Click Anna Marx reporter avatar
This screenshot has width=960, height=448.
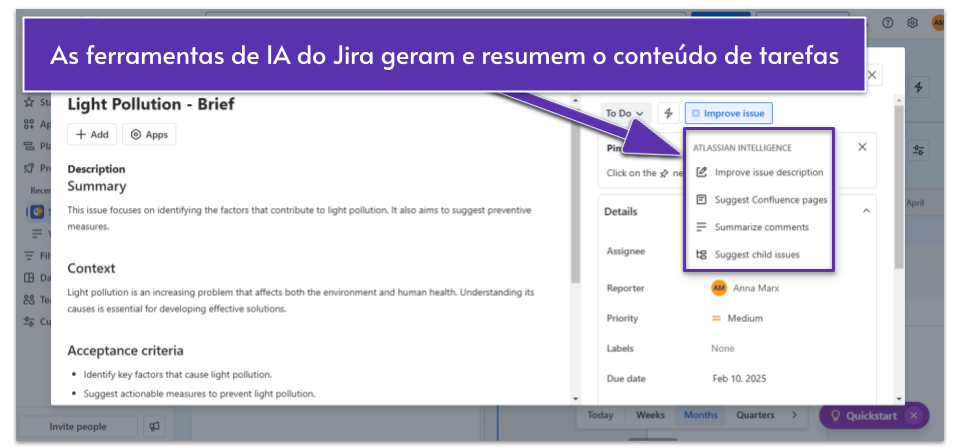point(719,288)
